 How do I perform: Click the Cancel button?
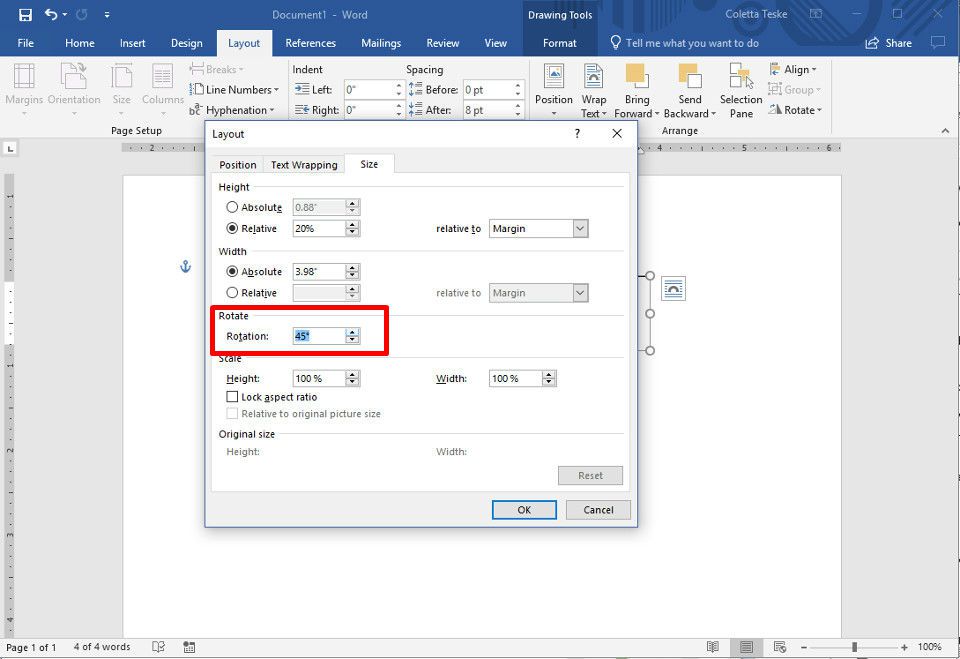pos(598,510)
